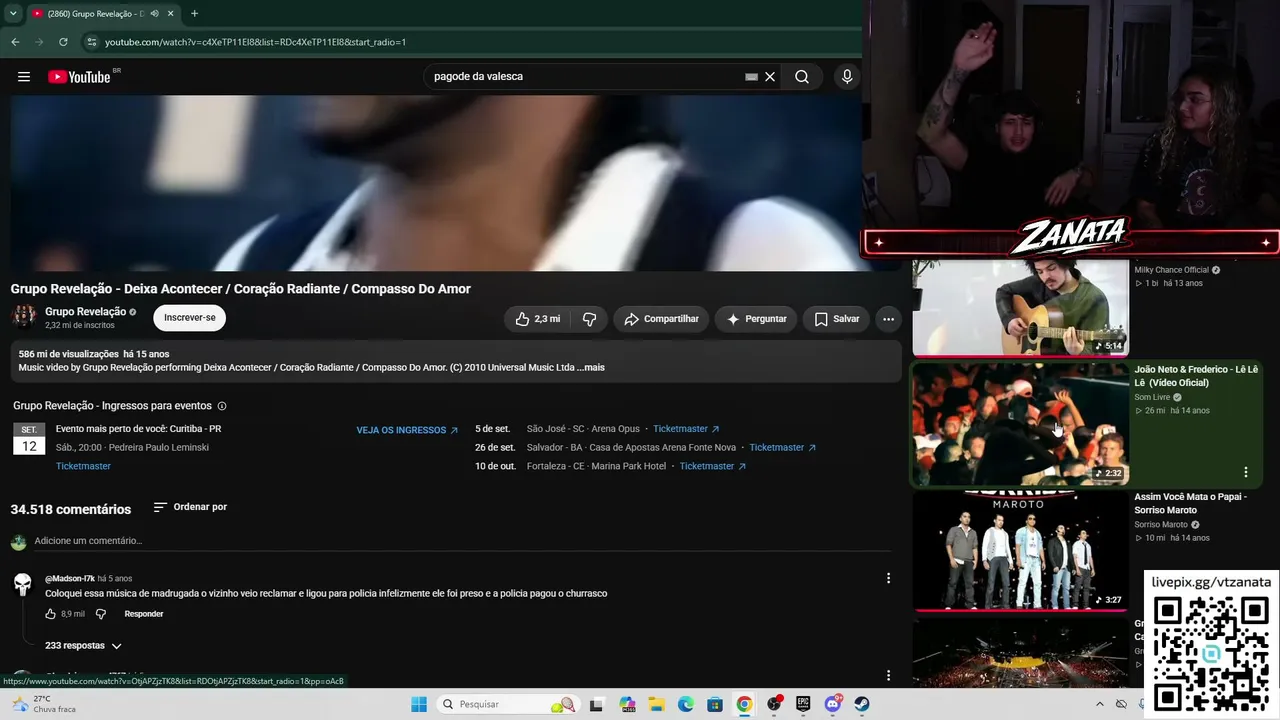Open the YouTube guide hamburger menu

[x=24, y=77]
